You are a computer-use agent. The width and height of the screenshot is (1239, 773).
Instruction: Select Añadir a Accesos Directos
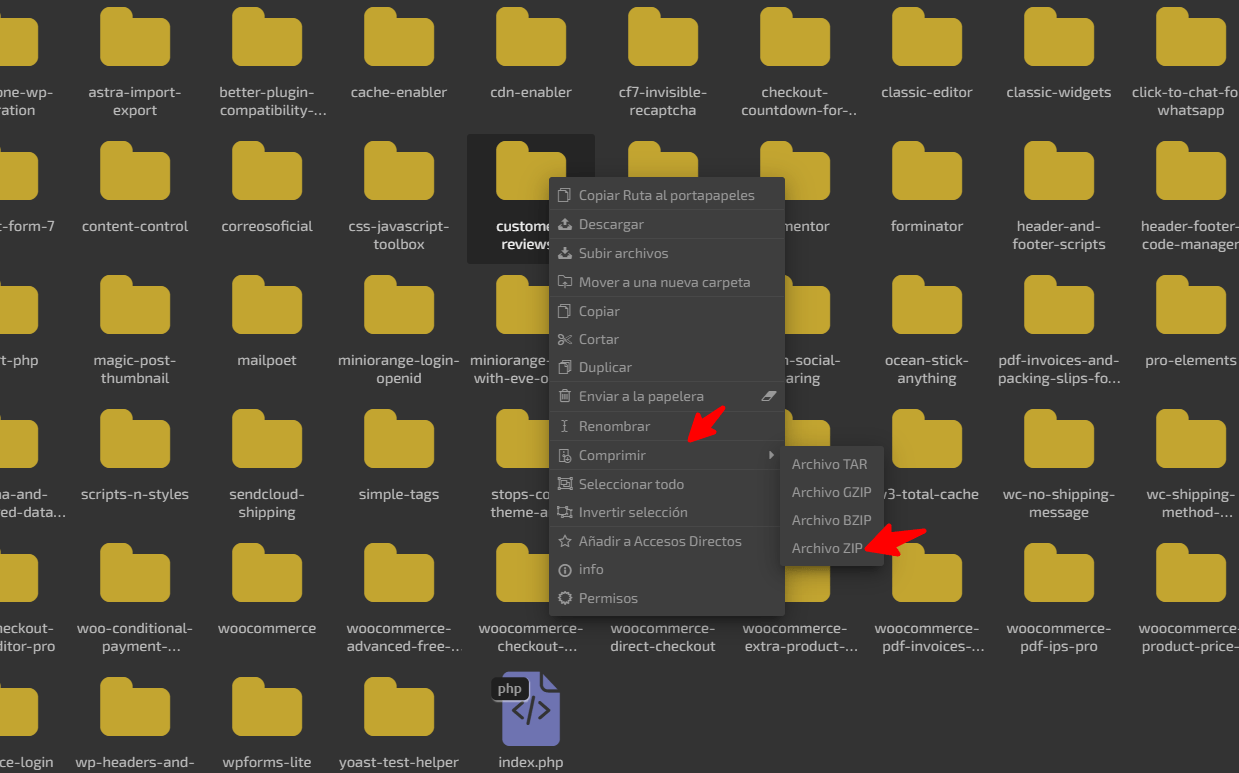667,541
